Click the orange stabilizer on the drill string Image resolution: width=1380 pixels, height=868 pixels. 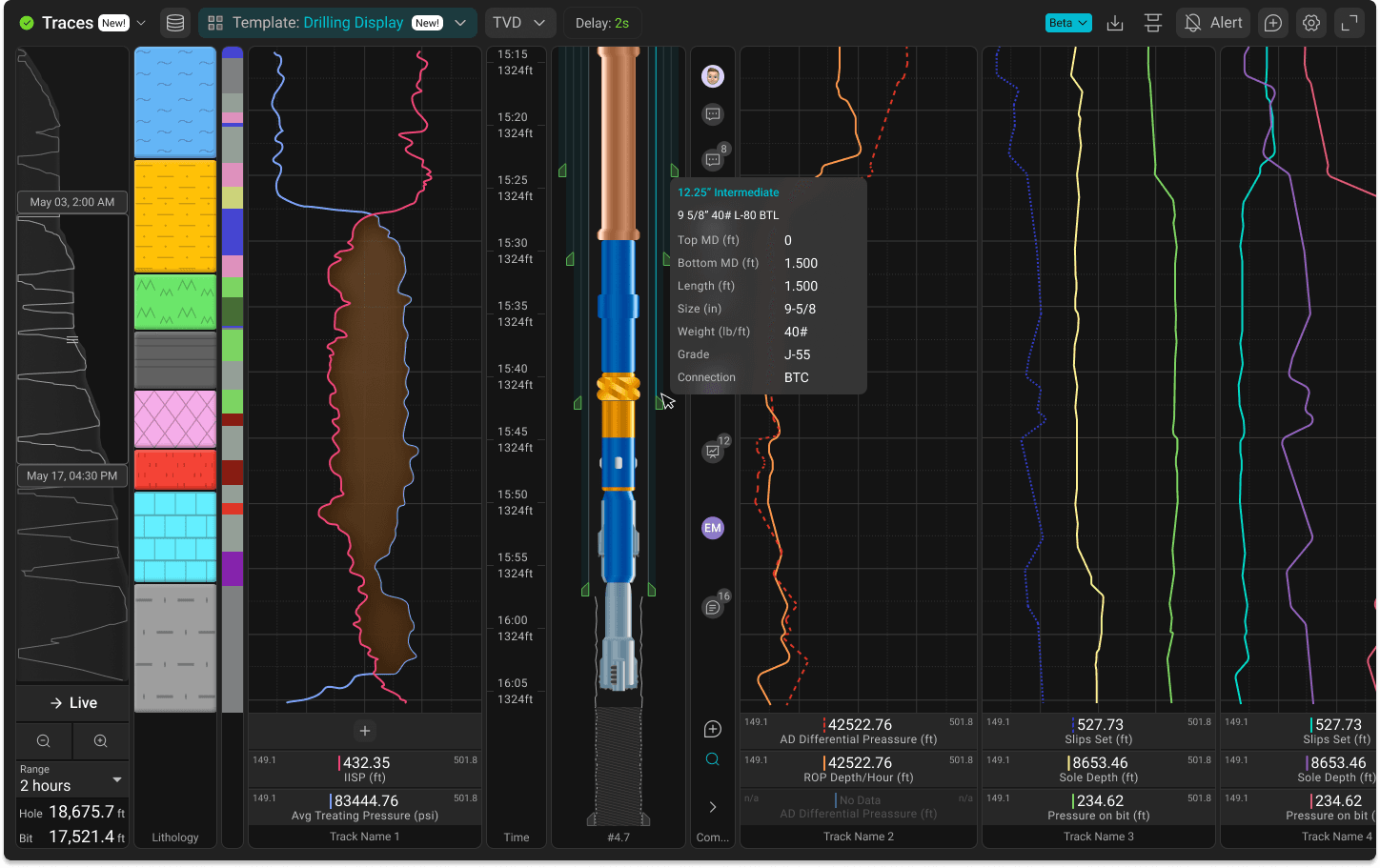pos(618,387)
